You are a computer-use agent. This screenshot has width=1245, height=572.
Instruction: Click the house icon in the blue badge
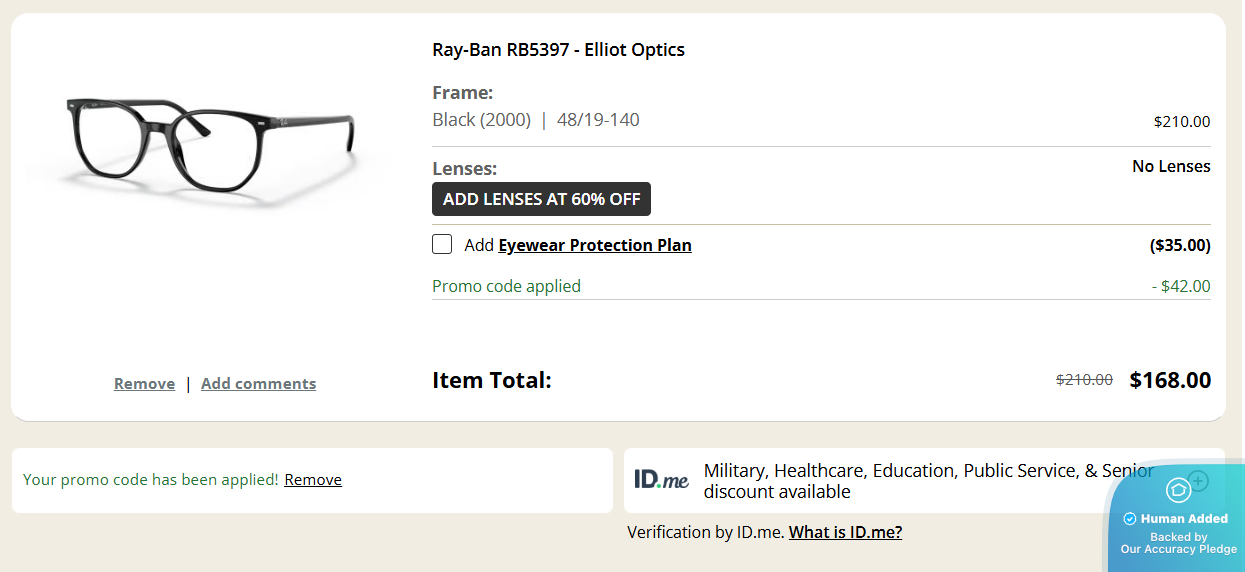pos(1178,490)
